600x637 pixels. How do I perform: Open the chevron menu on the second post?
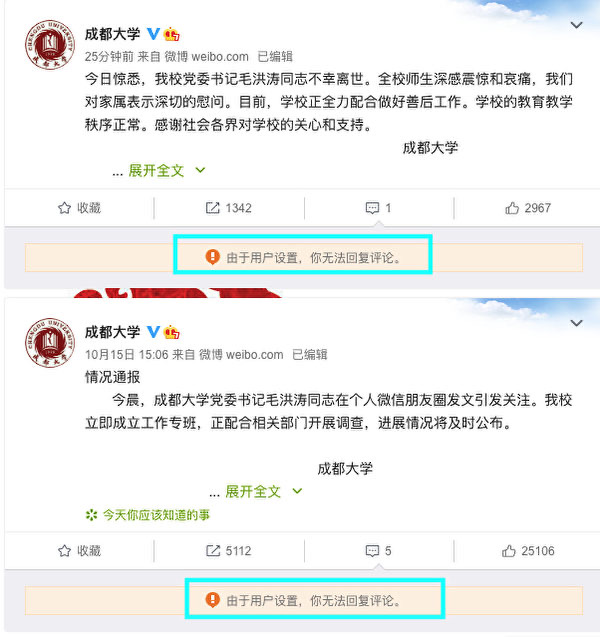[576, 323]
